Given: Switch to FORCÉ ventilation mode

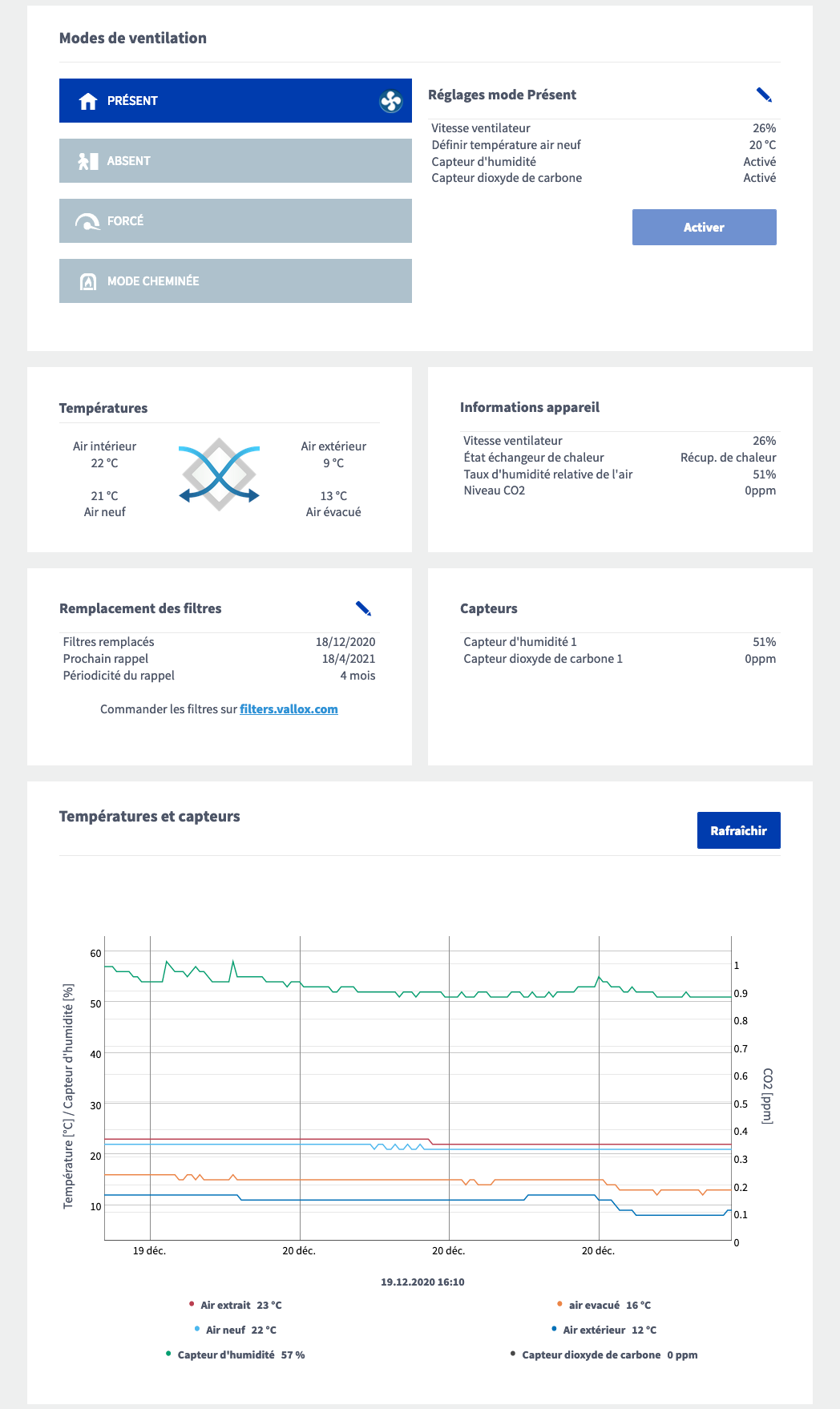Looking at the screenshot, I should (235, 221).
